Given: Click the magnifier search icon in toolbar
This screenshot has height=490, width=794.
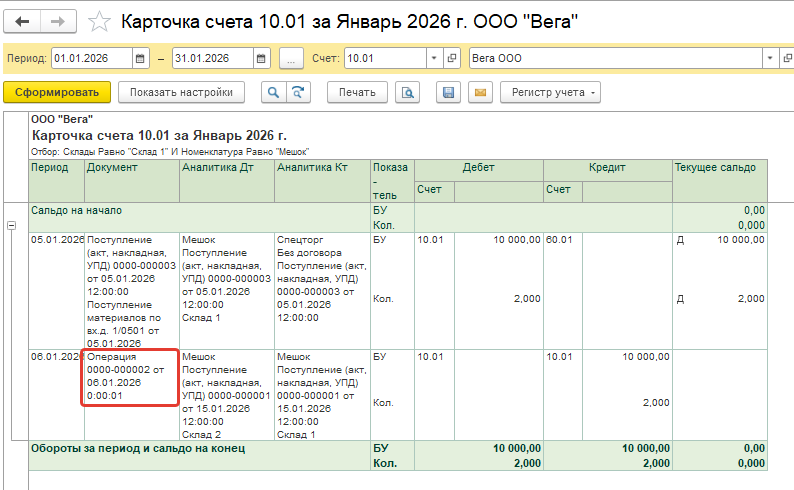Looking at the screenshot, I should click(272, 93).
